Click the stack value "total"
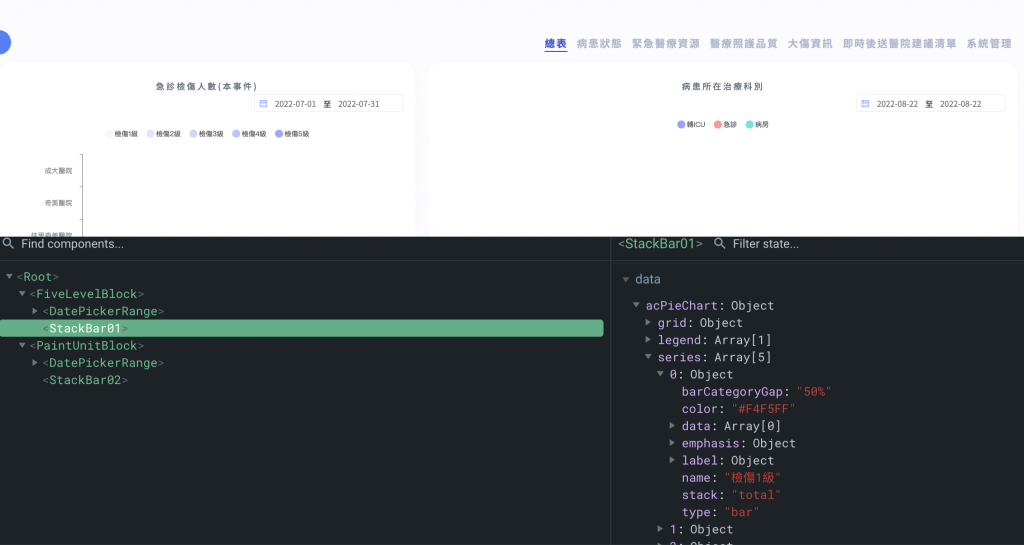Screen dimensions: 1024x545 click(756, 495)
